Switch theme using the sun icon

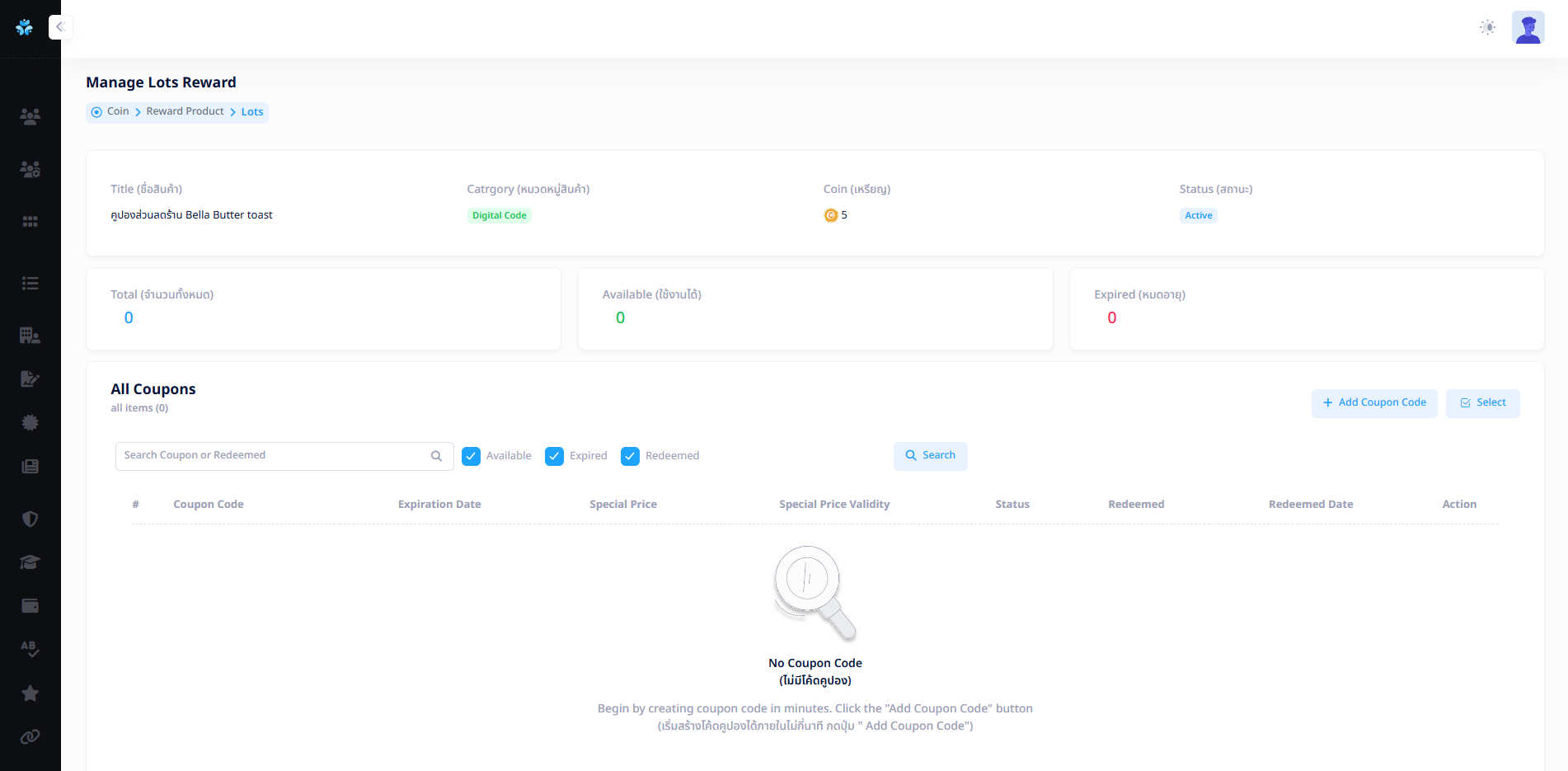click(1487, 27)
